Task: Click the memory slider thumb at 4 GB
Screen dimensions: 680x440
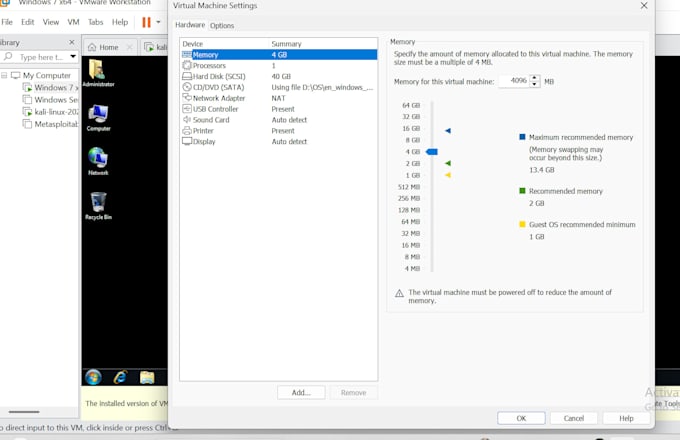Action: tap(432, 152)
